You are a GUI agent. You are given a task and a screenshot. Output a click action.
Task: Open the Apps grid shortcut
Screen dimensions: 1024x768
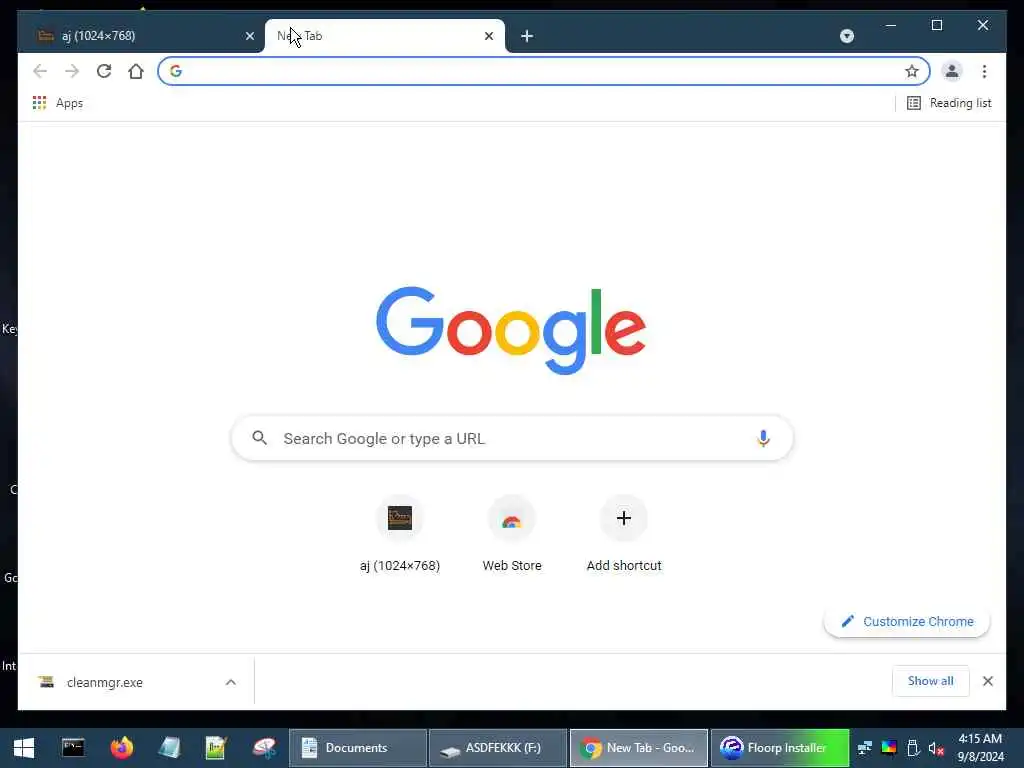(57, 103)
